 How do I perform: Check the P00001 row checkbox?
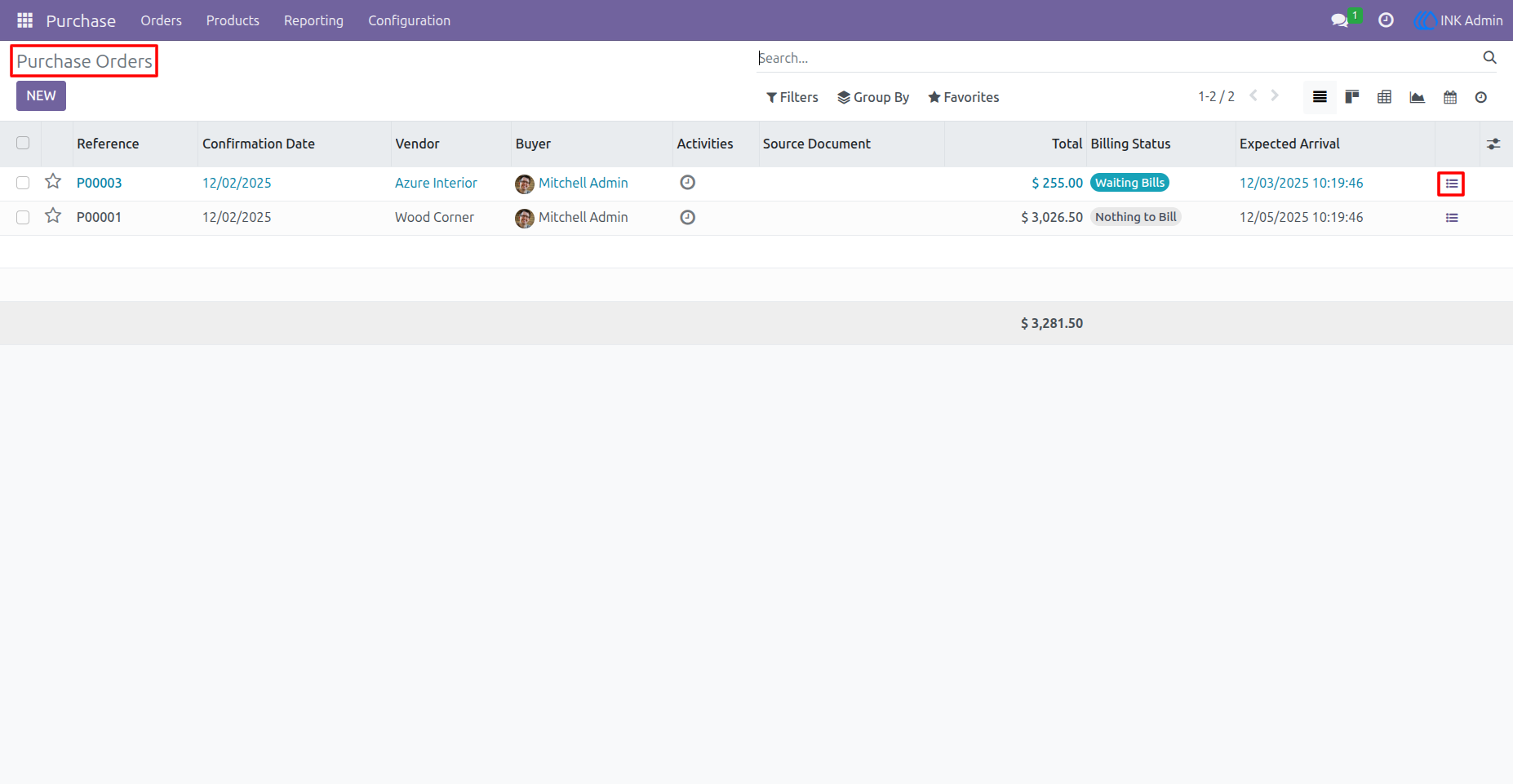[23, 217]
